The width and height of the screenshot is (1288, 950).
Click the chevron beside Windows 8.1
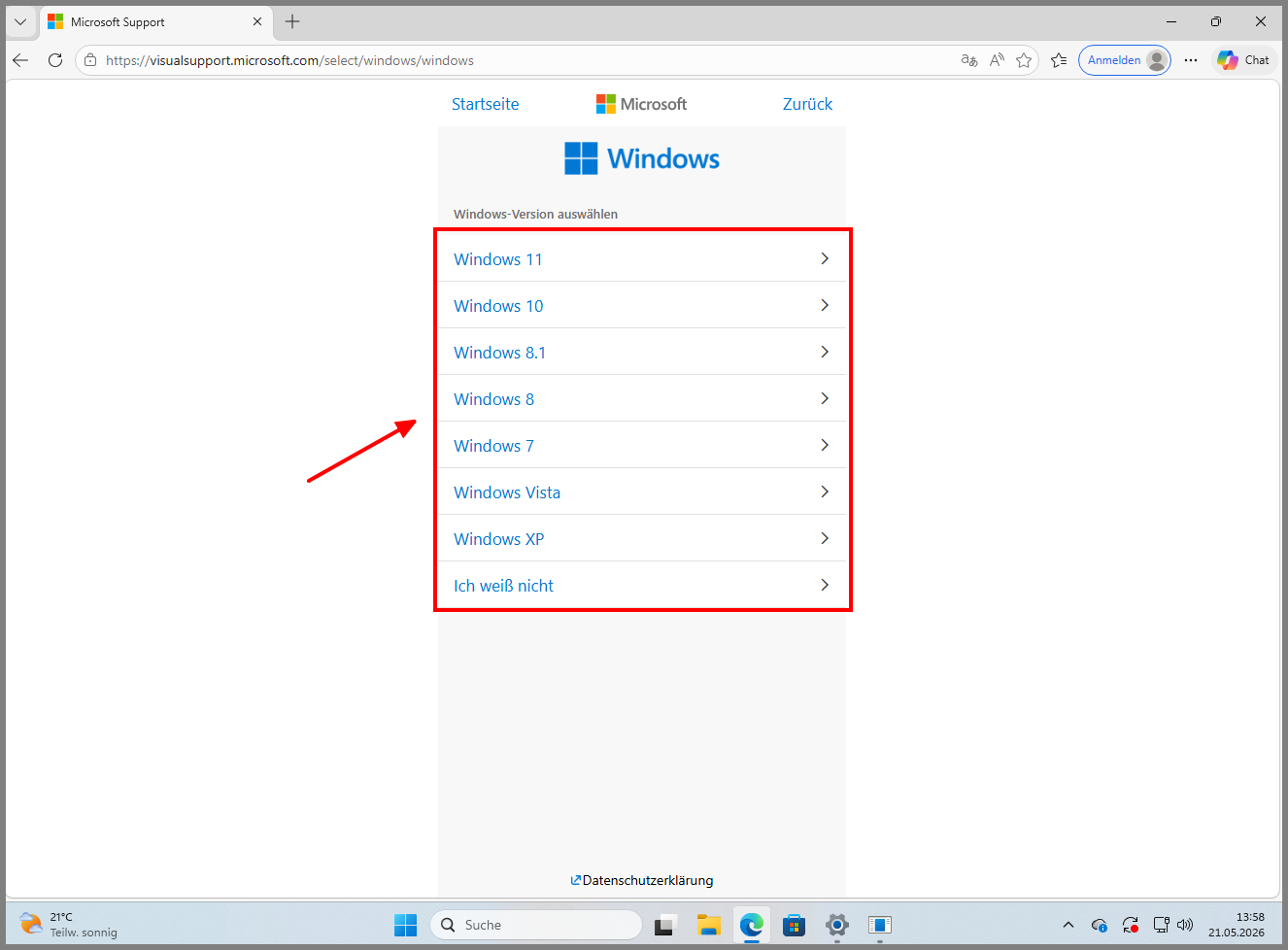[x=825, y=352]
